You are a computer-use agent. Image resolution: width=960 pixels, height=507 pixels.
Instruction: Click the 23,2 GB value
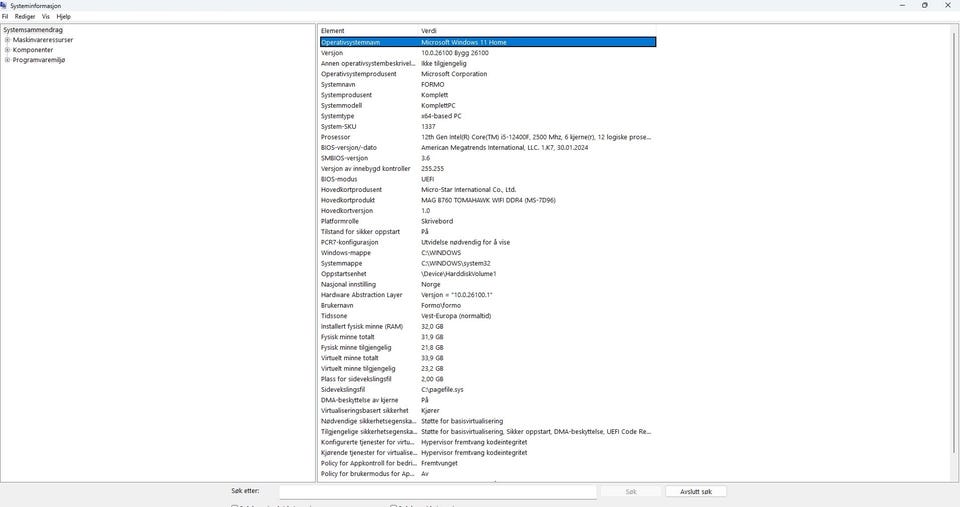pyautogui.click(x=432, y=369)
